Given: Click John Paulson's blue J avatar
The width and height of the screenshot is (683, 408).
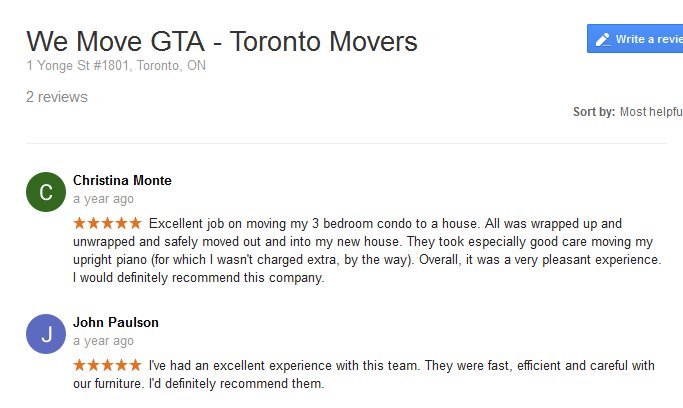Looking at the screenshot, I should click(45, 333).
